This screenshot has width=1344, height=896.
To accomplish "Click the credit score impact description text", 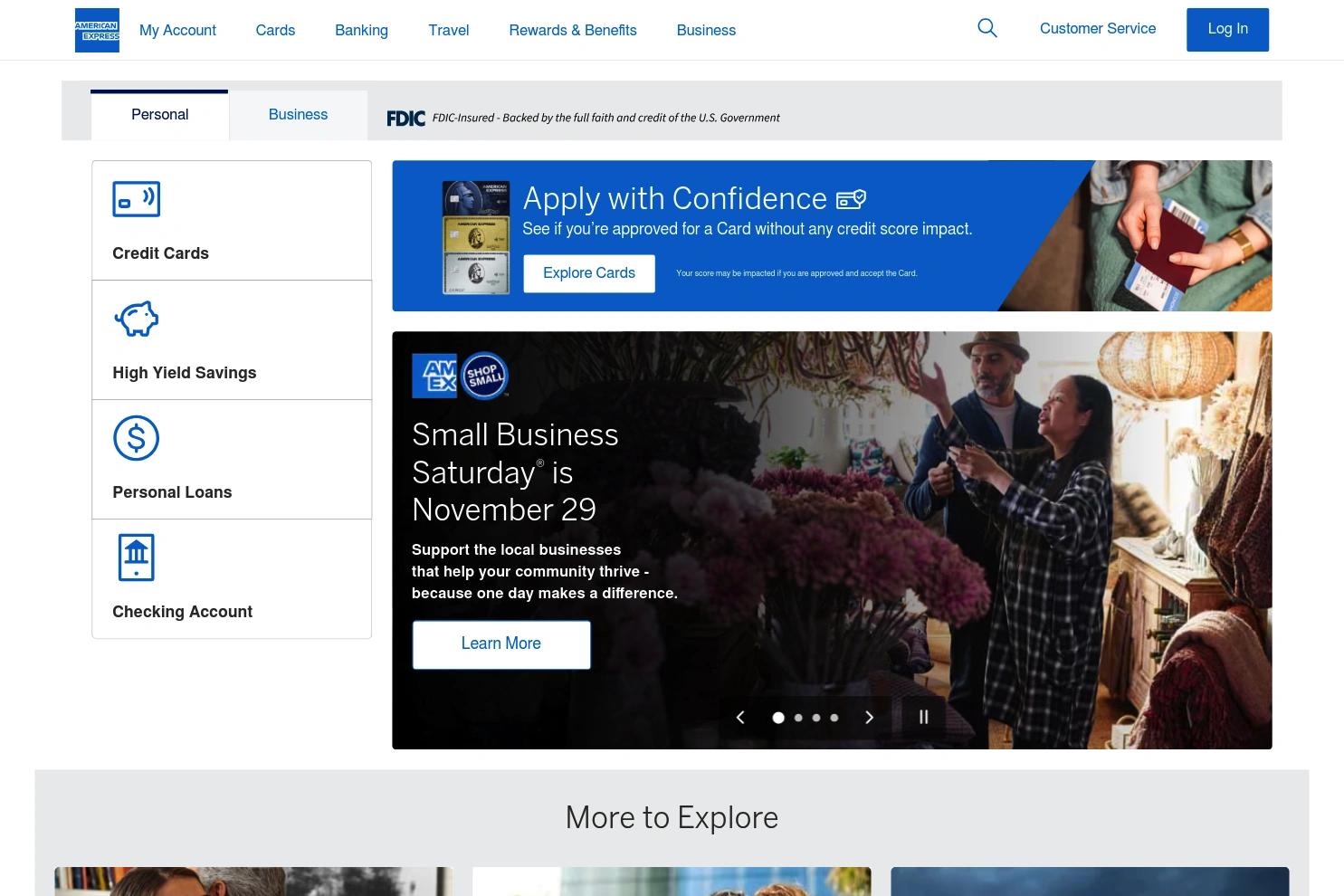I will pyautogui.click(x=748, y=229).
